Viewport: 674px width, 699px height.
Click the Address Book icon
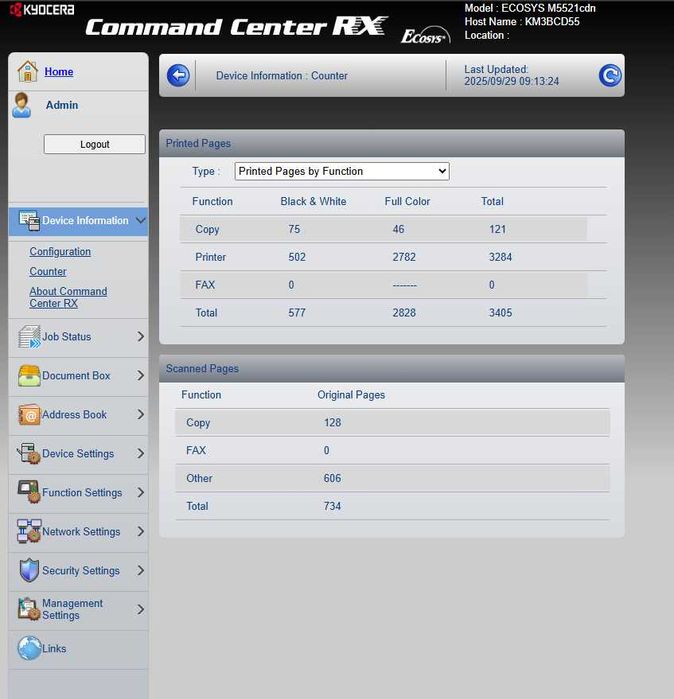[29, 414]
